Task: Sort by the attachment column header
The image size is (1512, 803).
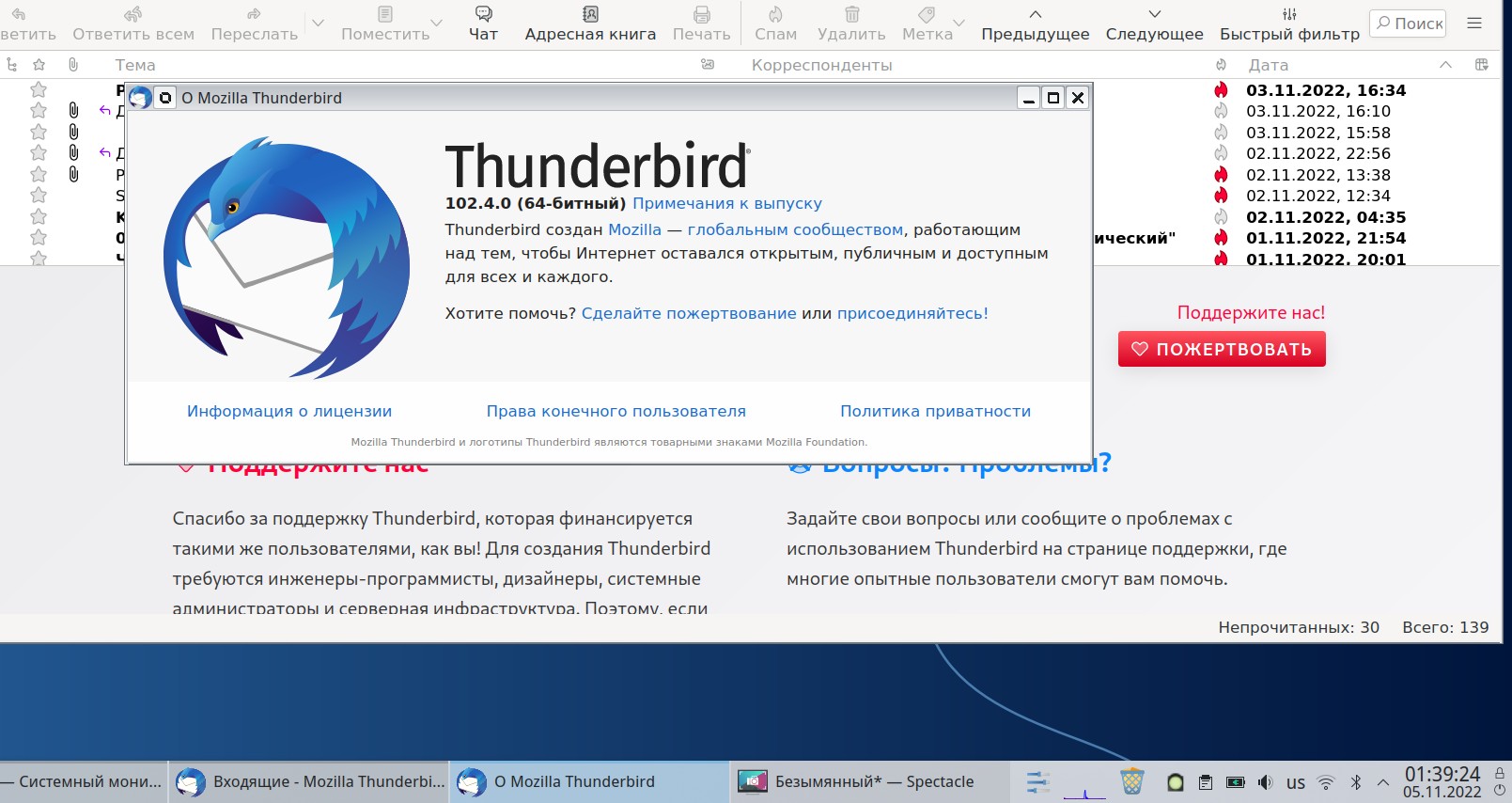Action: 73,65
